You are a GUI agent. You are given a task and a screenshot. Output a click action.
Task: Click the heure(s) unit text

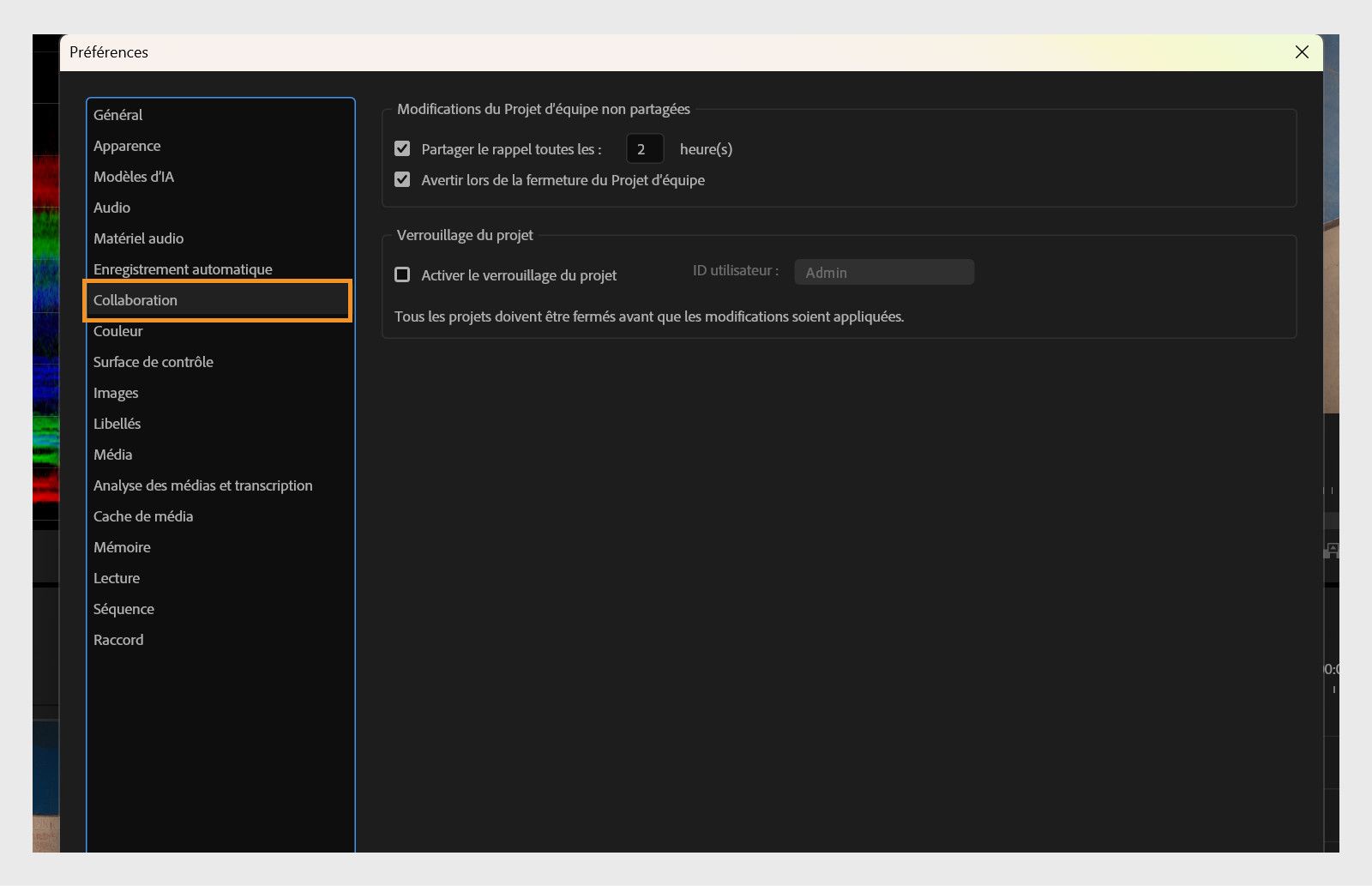tap(706, 149)
